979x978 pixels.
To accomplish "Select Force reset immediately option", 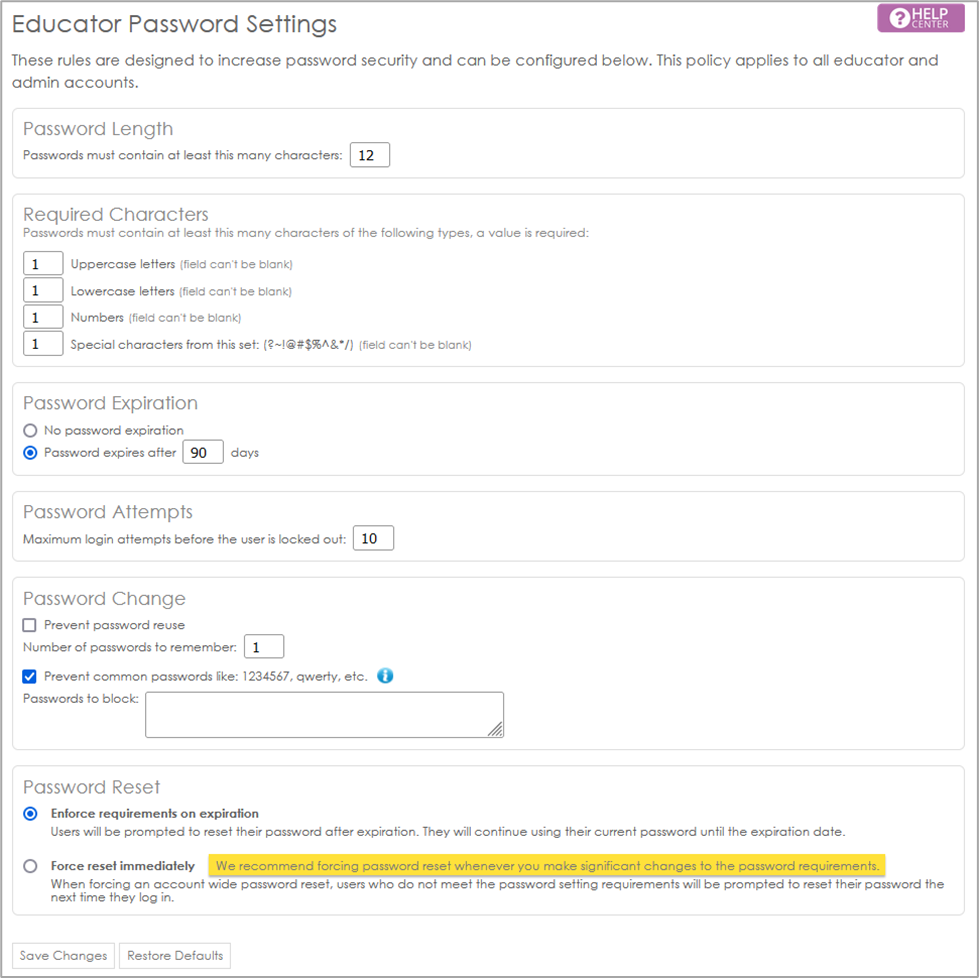I will coord(30,866).
